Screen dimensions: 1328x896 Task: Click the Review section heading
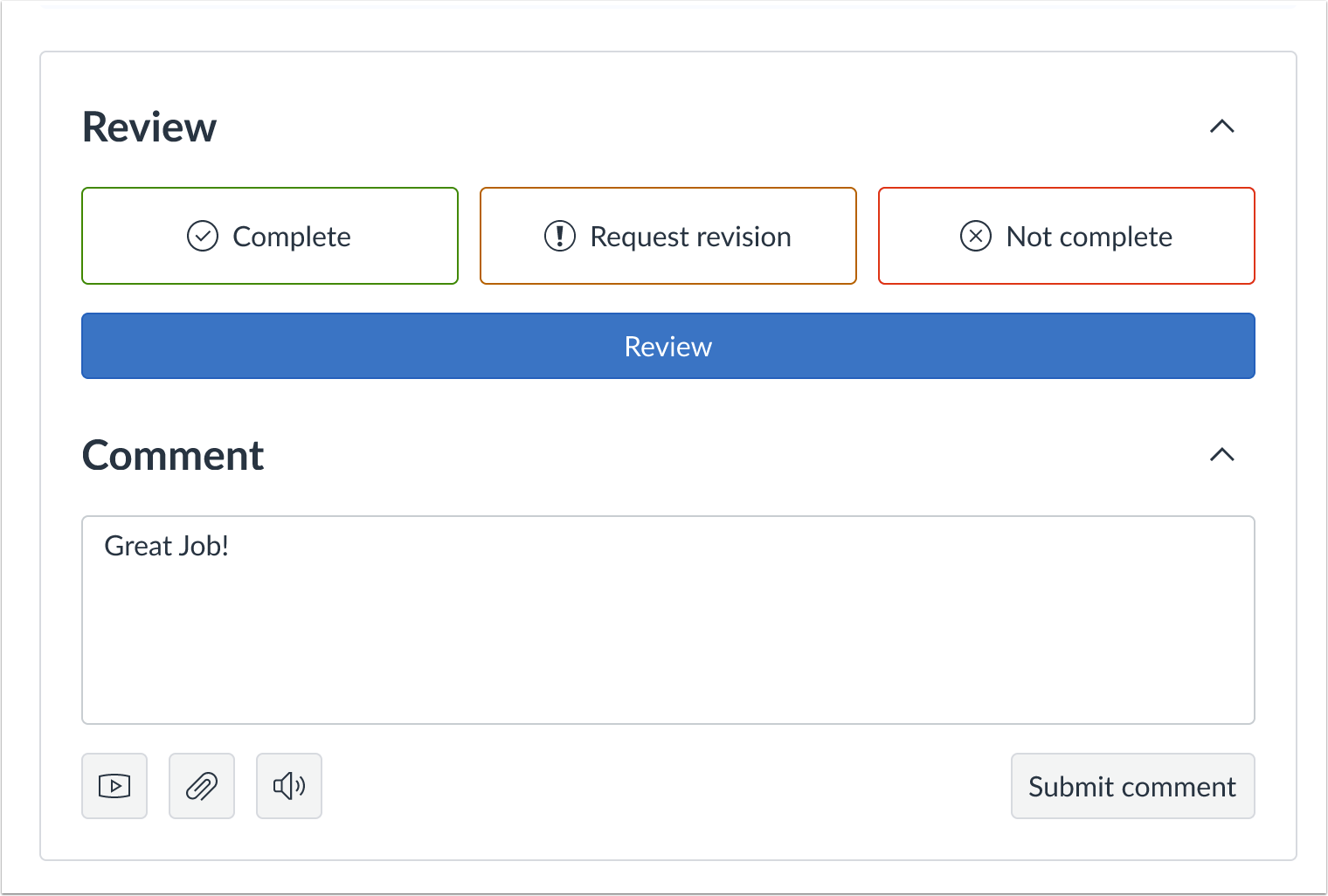point(149,127)
